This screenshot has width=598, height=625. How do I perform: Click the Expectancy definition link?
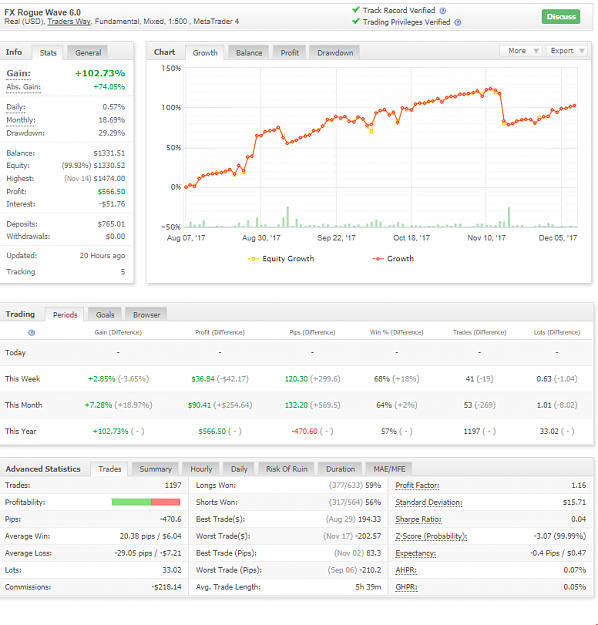click(x=415, y=553)
